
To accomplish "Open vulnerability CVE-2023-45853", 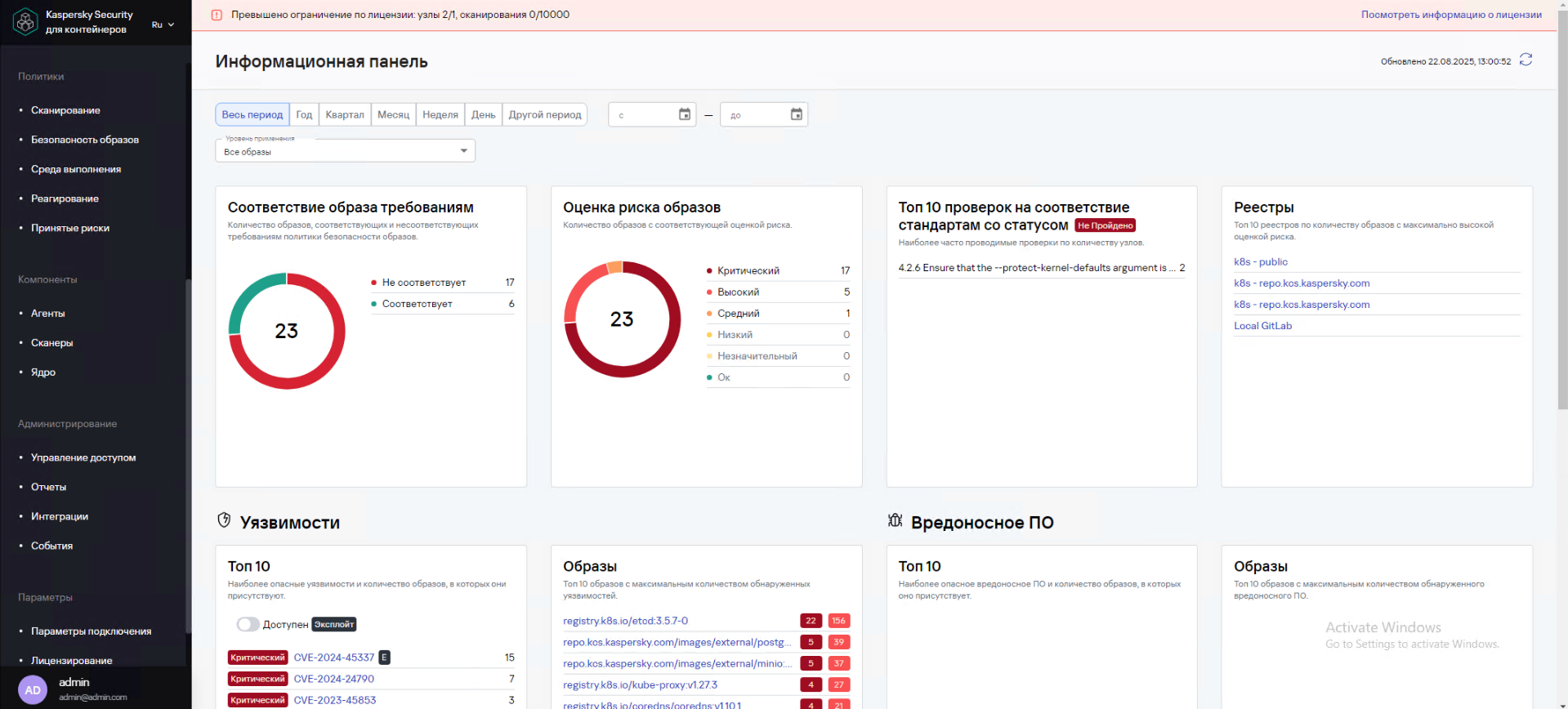I will pos(334,700).
